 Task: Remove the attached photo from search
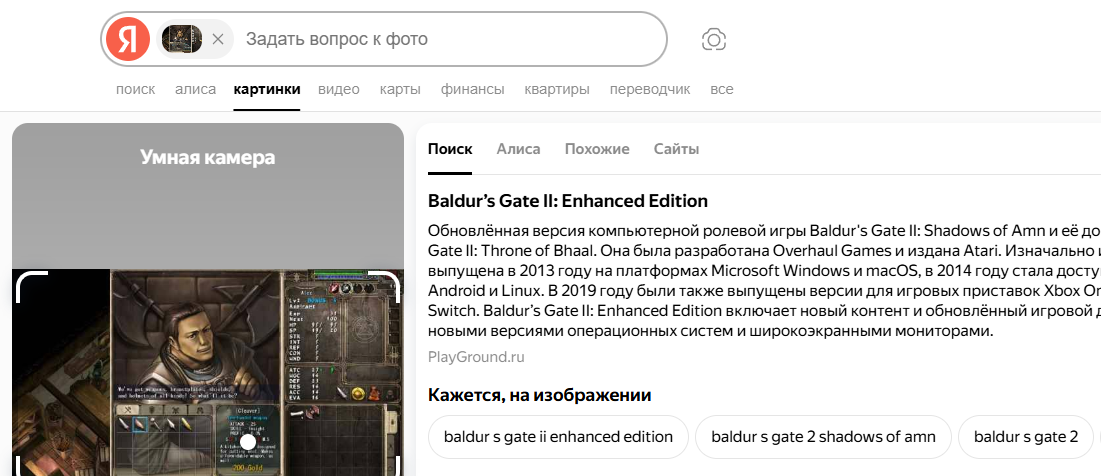(218, 39)
